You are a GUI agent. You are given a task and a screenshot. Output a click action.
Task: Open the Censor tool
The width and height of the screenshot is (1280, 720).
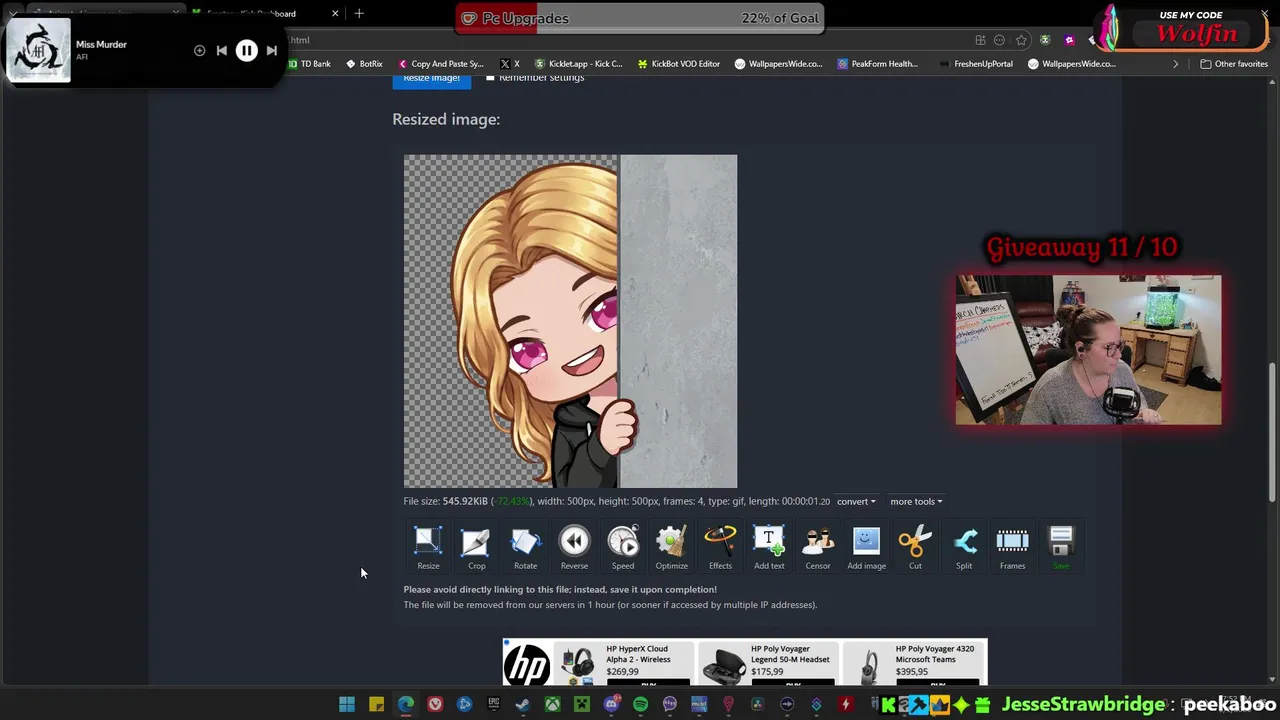point(818,548)
